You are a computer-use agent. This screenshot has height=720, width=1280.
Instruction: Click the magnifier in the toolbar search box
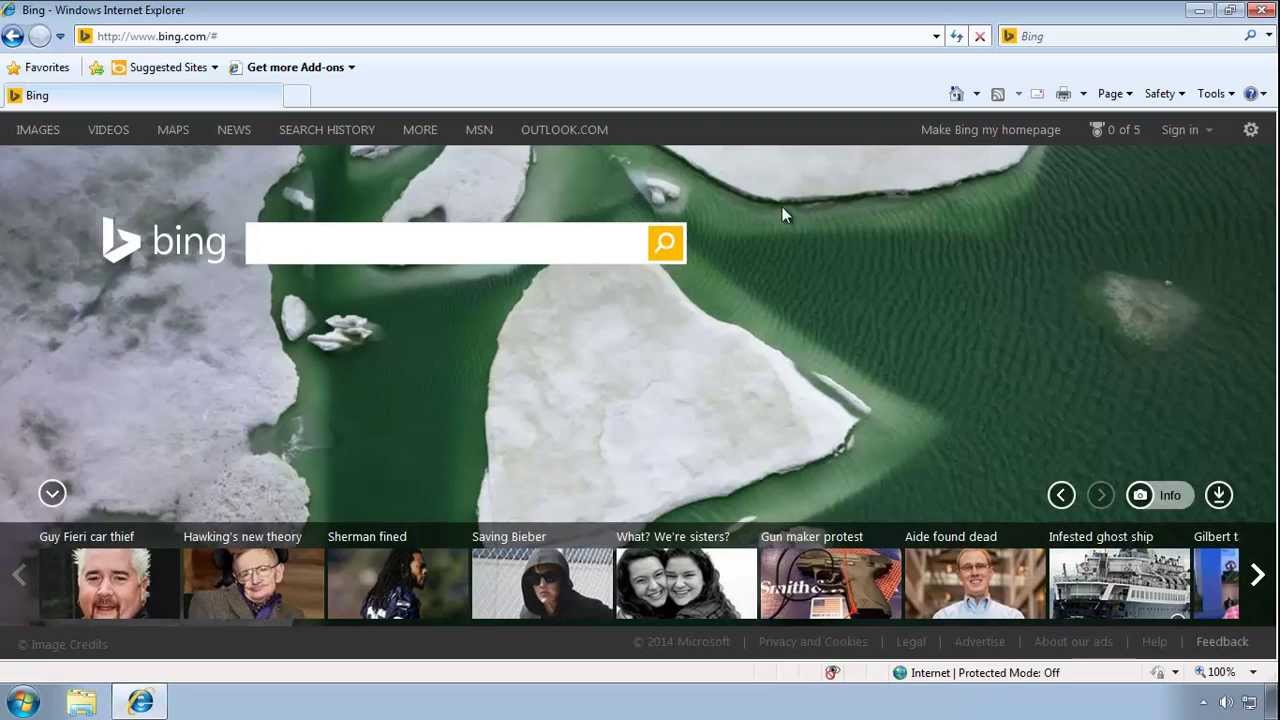[1250, 36]
